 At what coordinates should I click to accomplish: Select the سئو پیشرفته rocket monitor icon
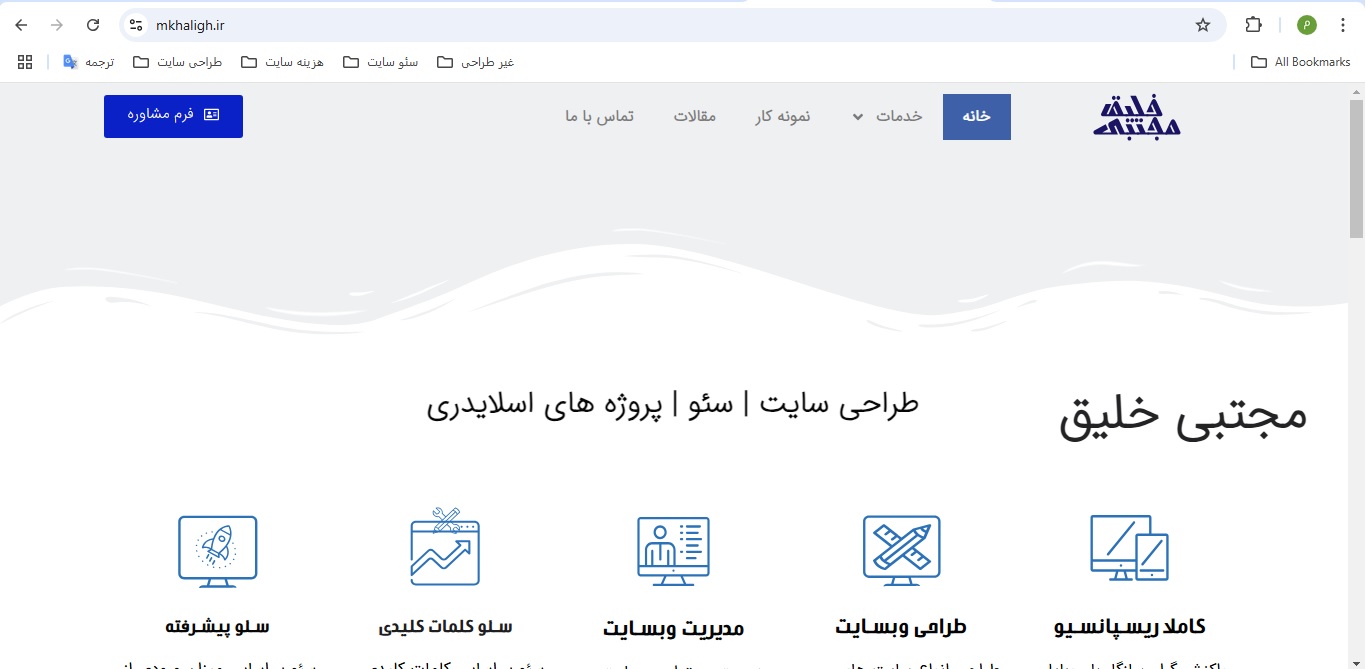click(x=217, y=549)
